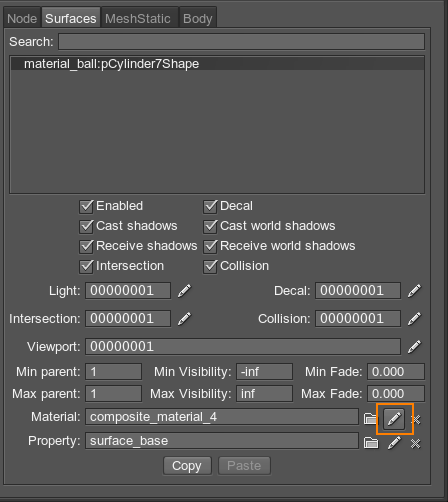Edit the Collision mask with pencil icon

click(x=414, y=319)
